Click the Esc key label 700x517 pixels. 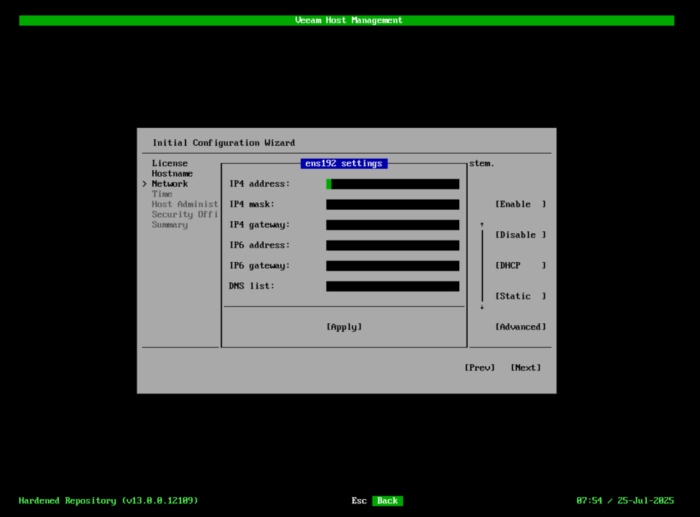pyautogui.click(x=359, y=500)
